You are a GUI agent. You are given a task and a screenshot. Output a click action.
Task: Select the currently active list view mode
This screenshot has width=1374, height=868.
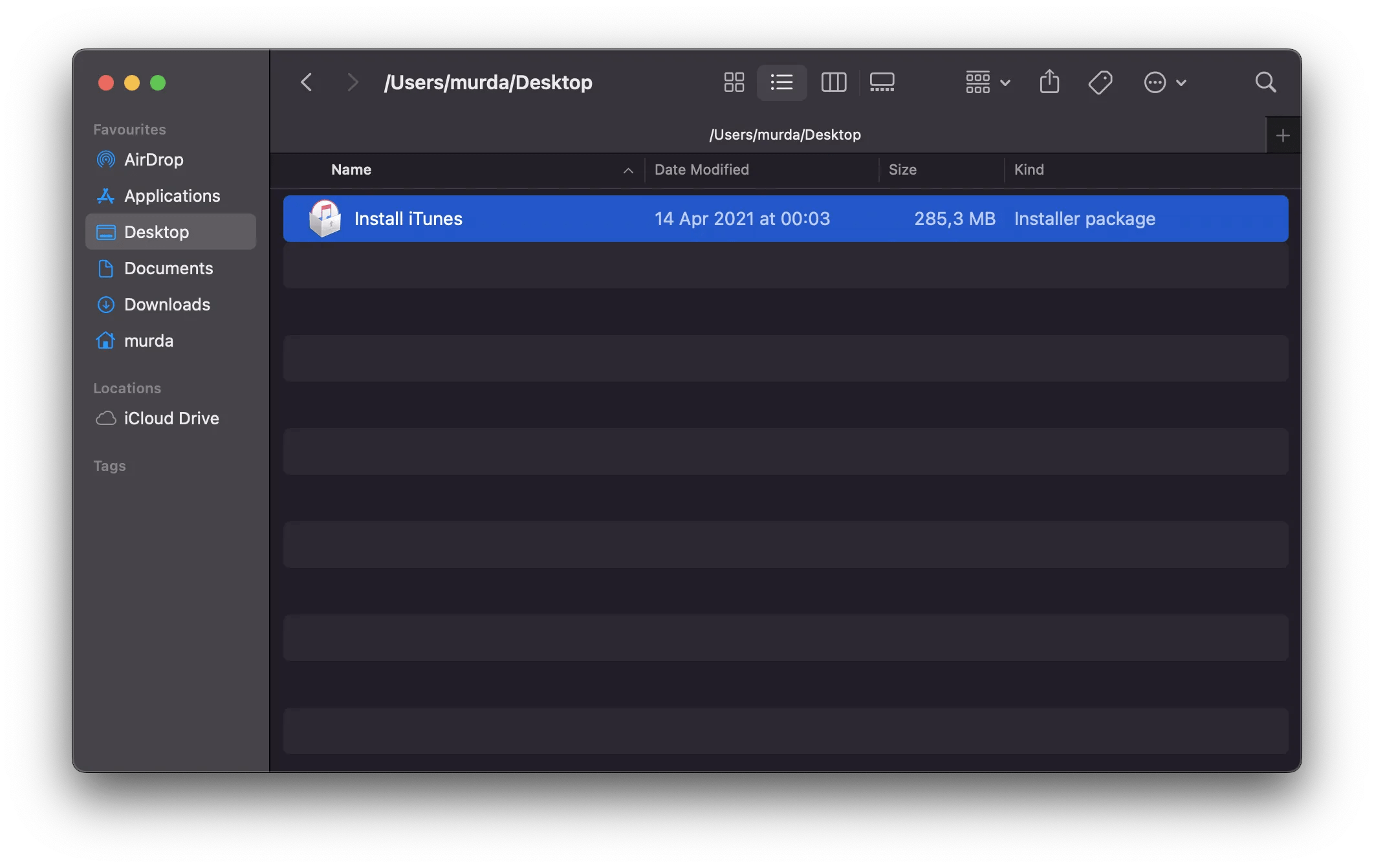pos(781,82)
